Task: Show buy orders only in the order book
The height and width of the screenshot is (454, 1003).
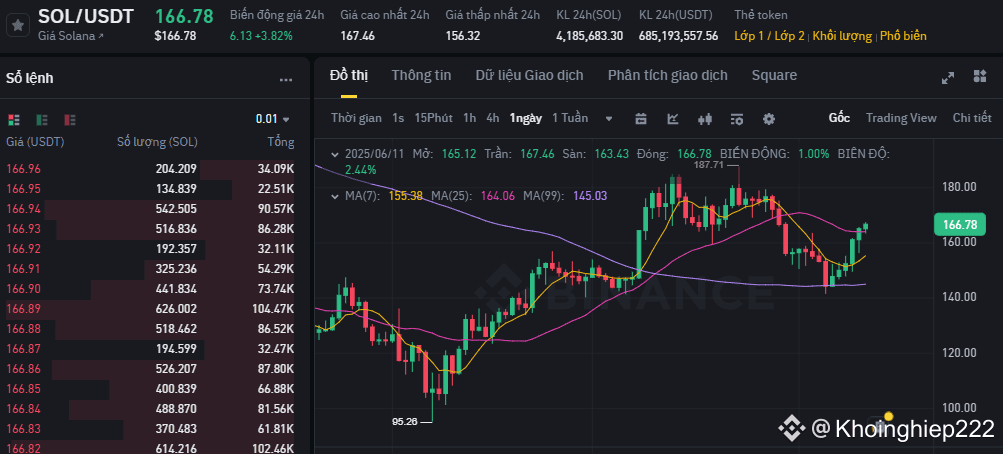Action: [x=42, y=119]
